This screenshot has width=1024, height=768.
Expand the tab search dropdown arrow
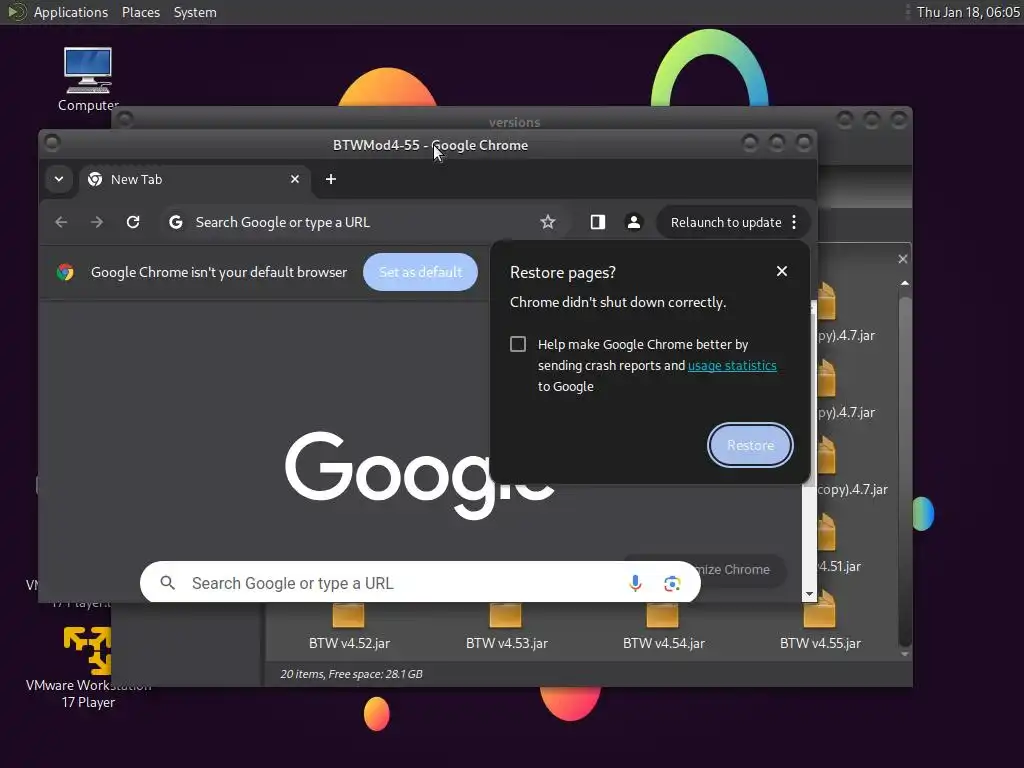(59, 179)
